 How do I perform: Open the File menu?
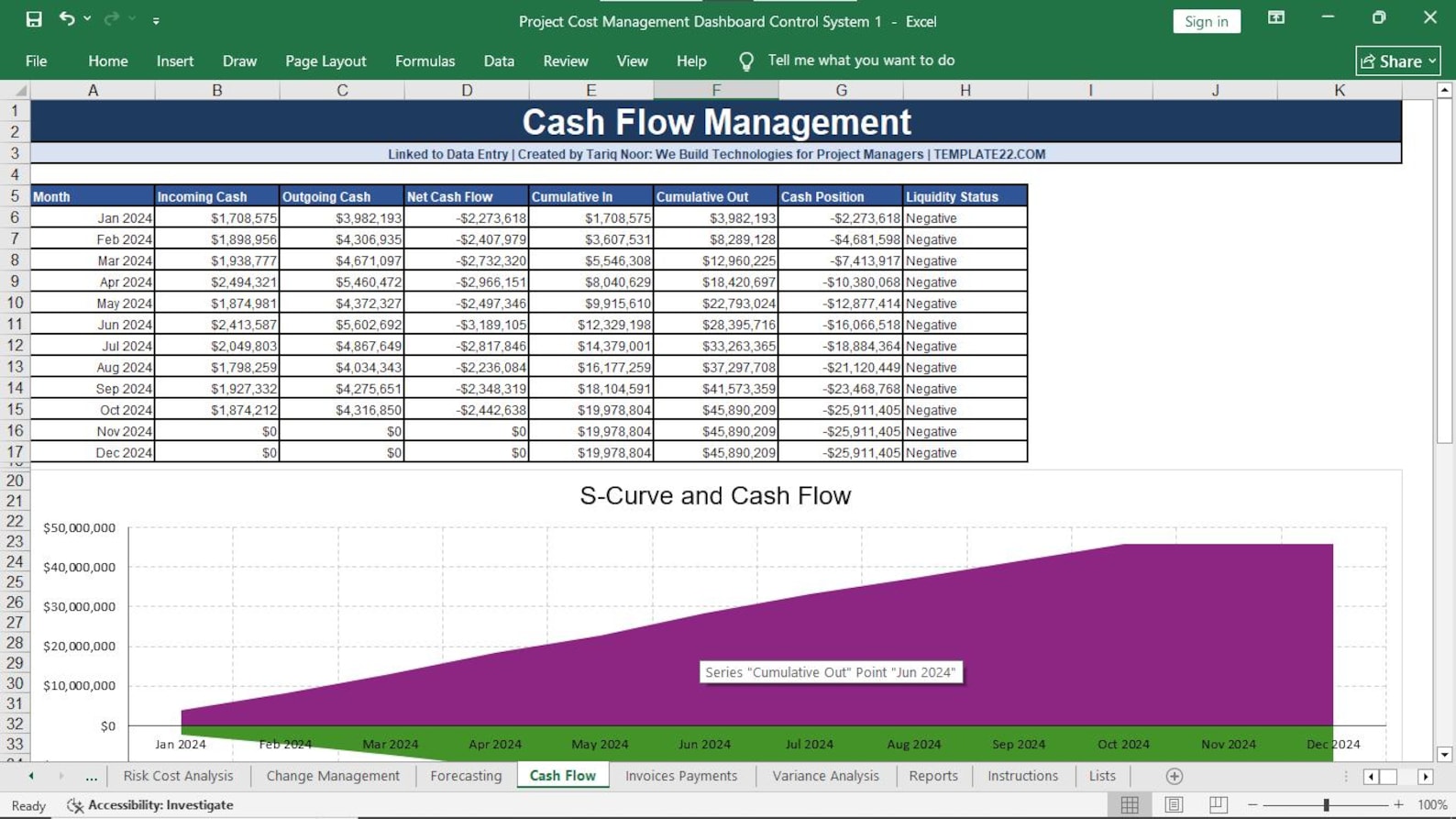(36, 61)
